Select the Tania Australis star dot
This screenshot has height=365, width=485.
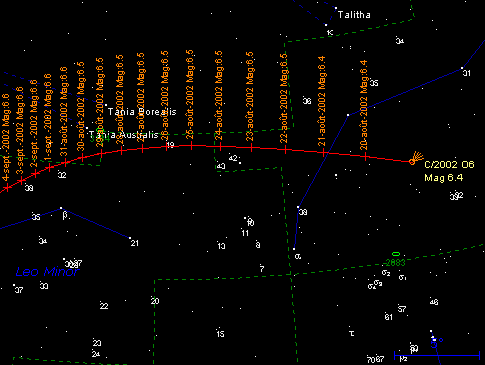(x=87, y=128)
